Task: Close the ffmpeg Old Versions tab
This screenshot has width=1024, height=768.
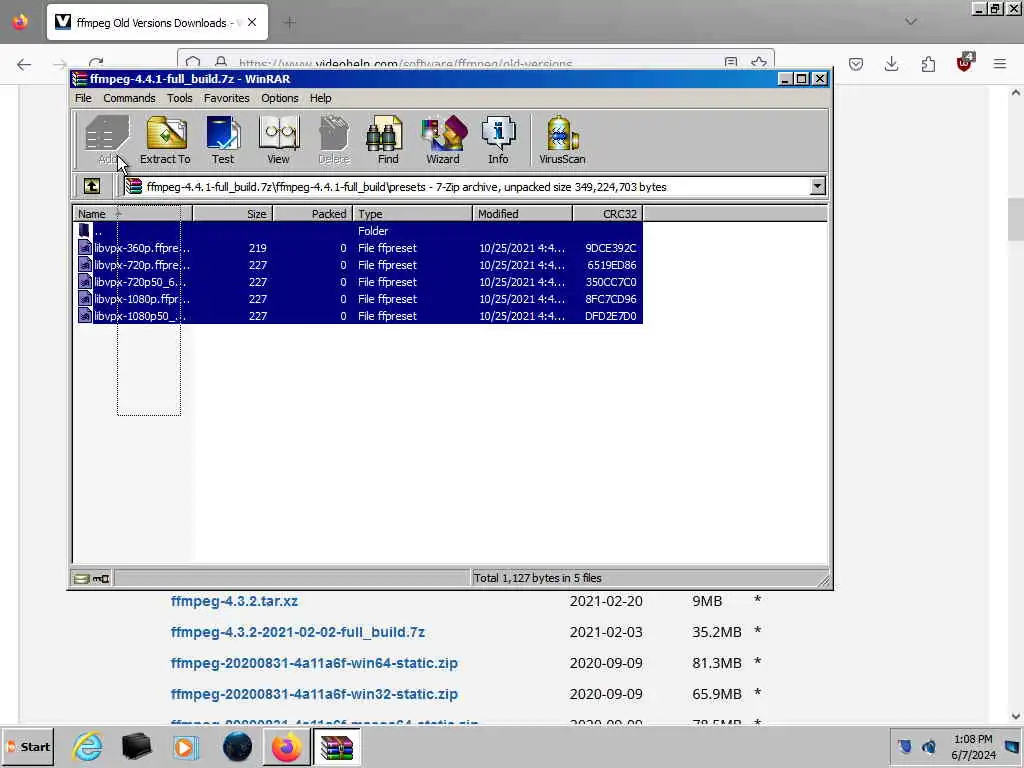Action: click(x=252, y=23)
